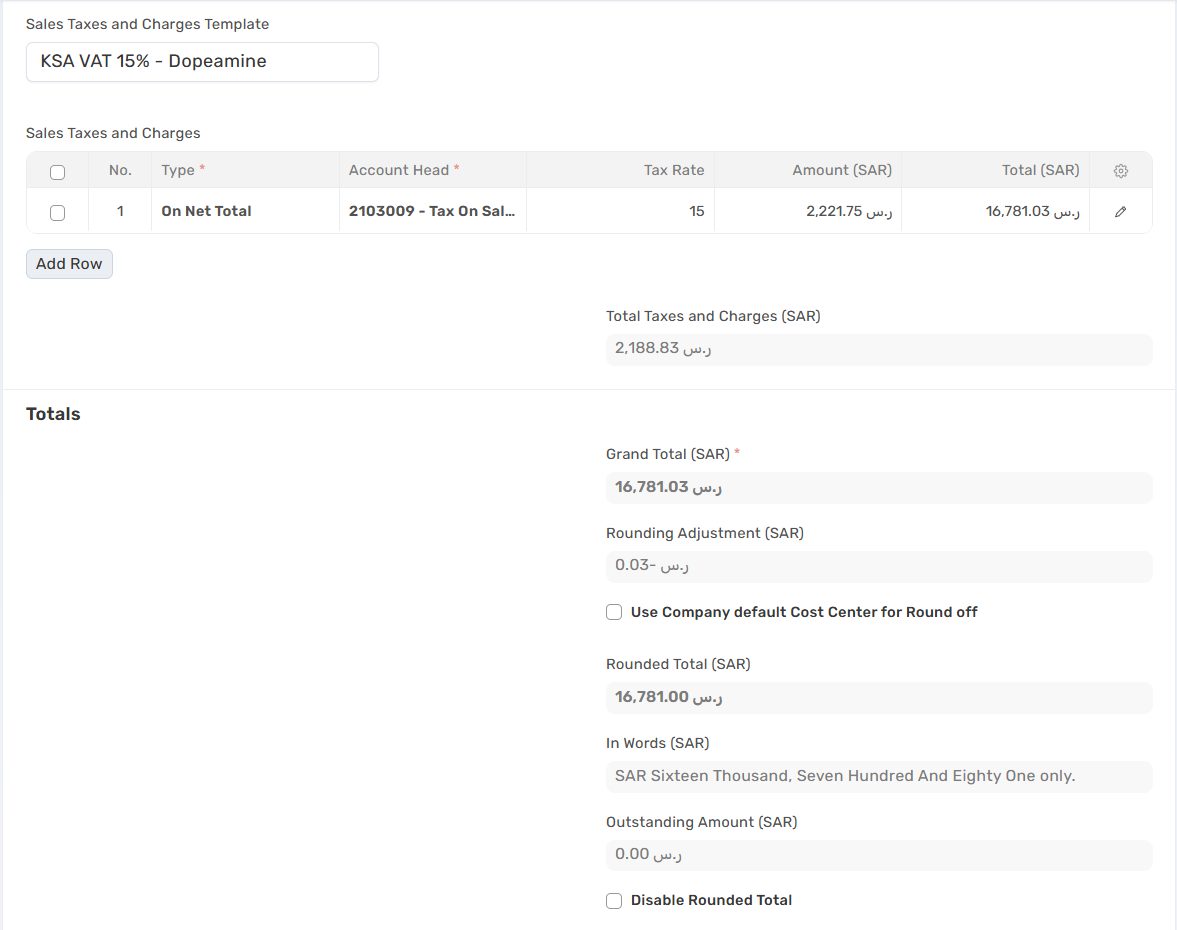Image resolution: width=1177 pixels, height=930 pixels.
Task: Select the checkbox for tax row 1
Action: tap(57, 212)
